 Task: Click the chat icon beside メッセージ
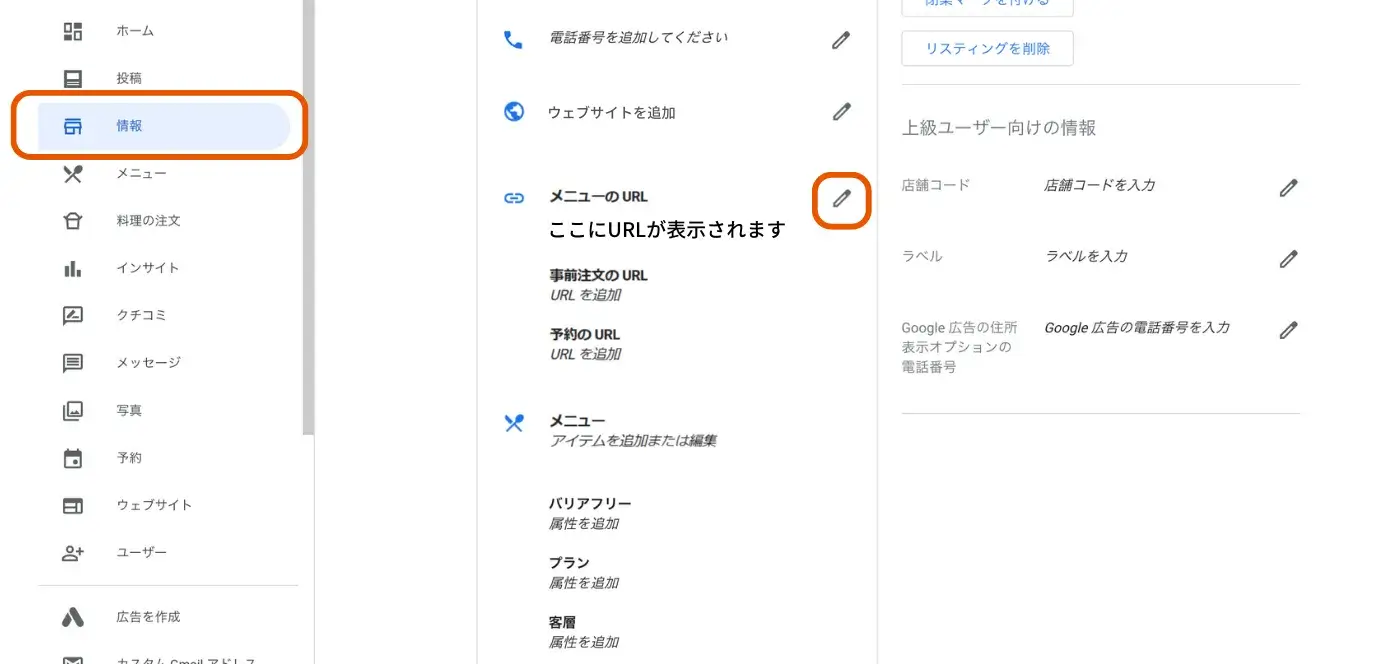click(x=73, y=363)
